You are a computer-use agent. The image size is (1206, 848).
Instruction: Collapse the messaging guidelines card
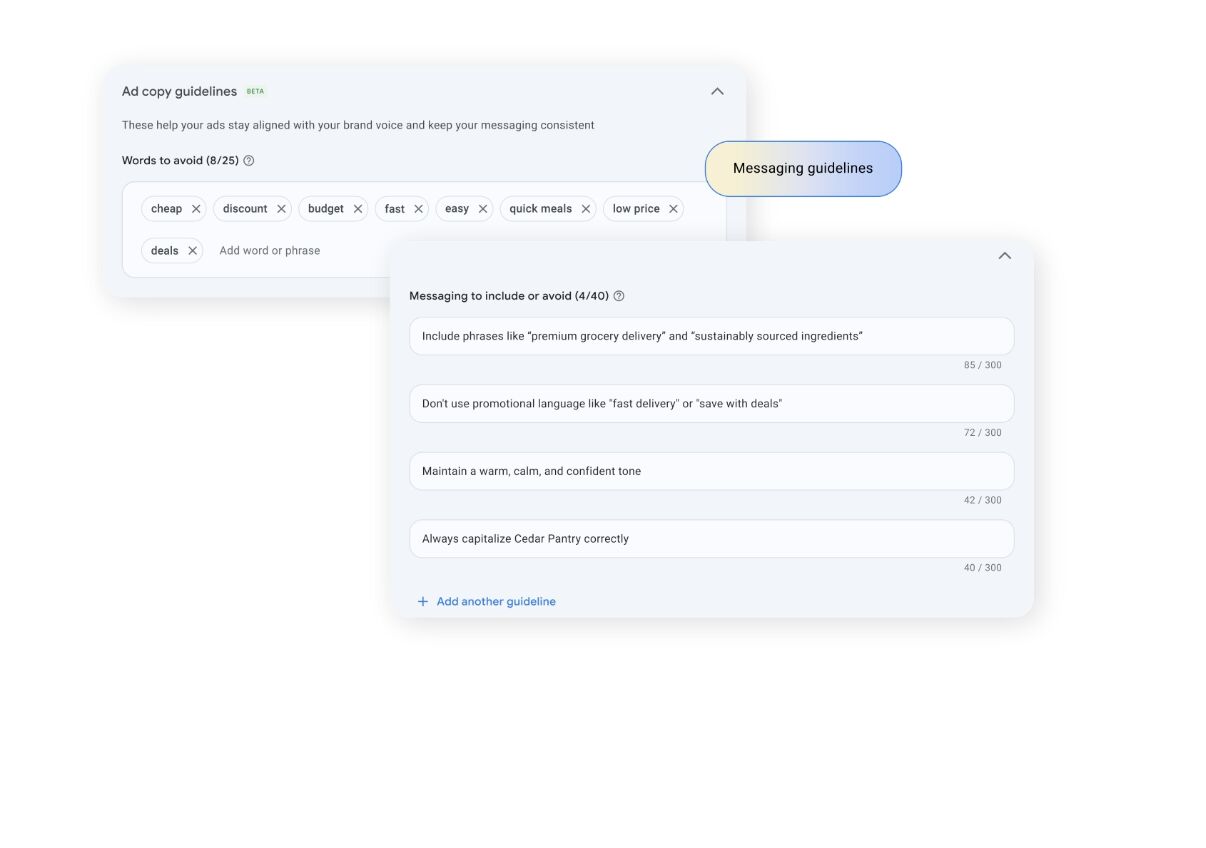pos(1005,256)
